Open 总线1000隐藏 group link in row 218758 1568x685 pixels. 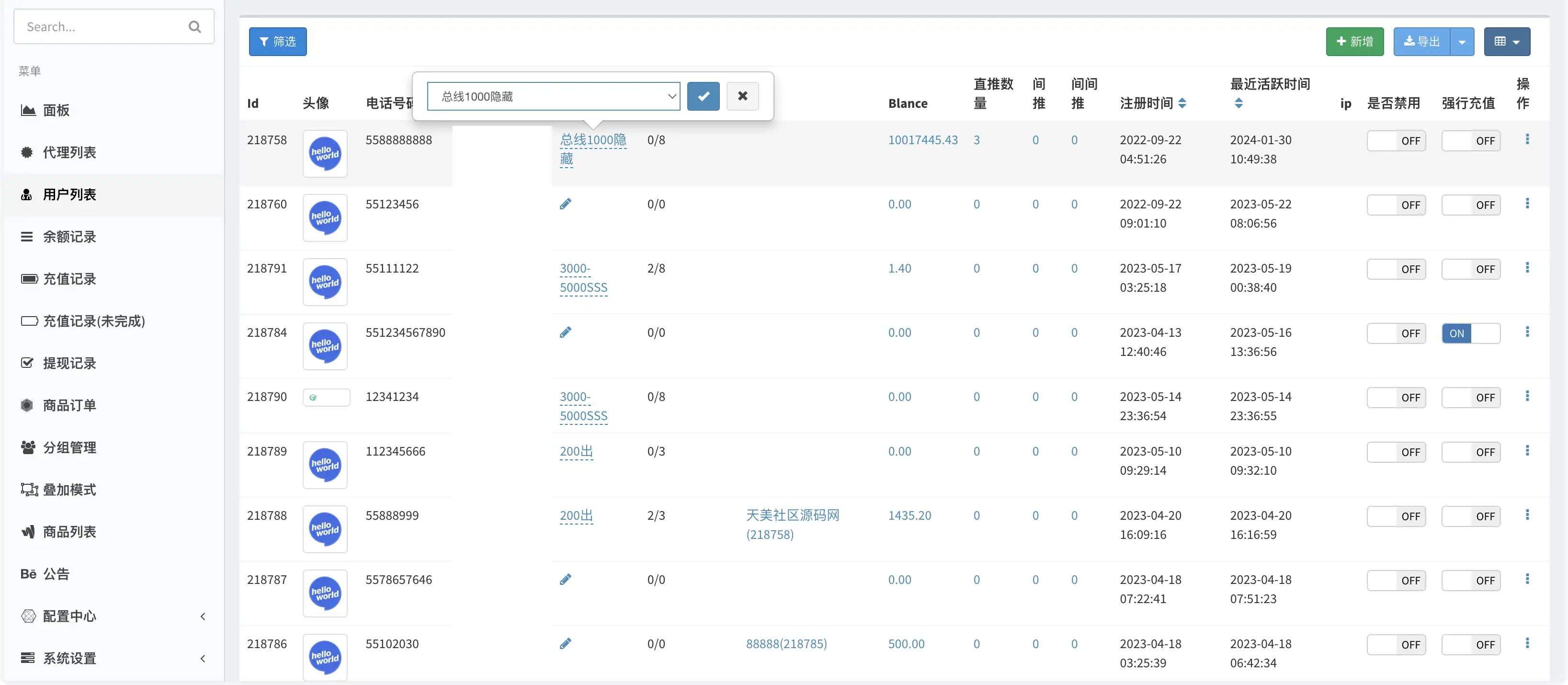(x=593, y=149)
